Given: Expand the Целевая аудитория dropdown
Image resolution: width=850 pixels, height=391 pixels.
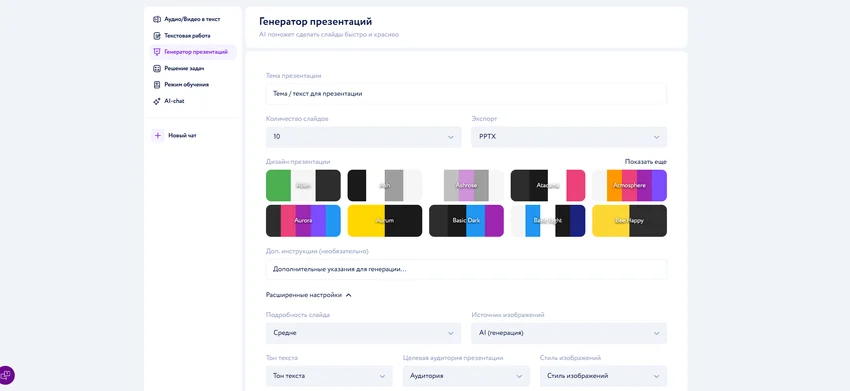Looking at the screenshot, I should [x=466, y=376].
